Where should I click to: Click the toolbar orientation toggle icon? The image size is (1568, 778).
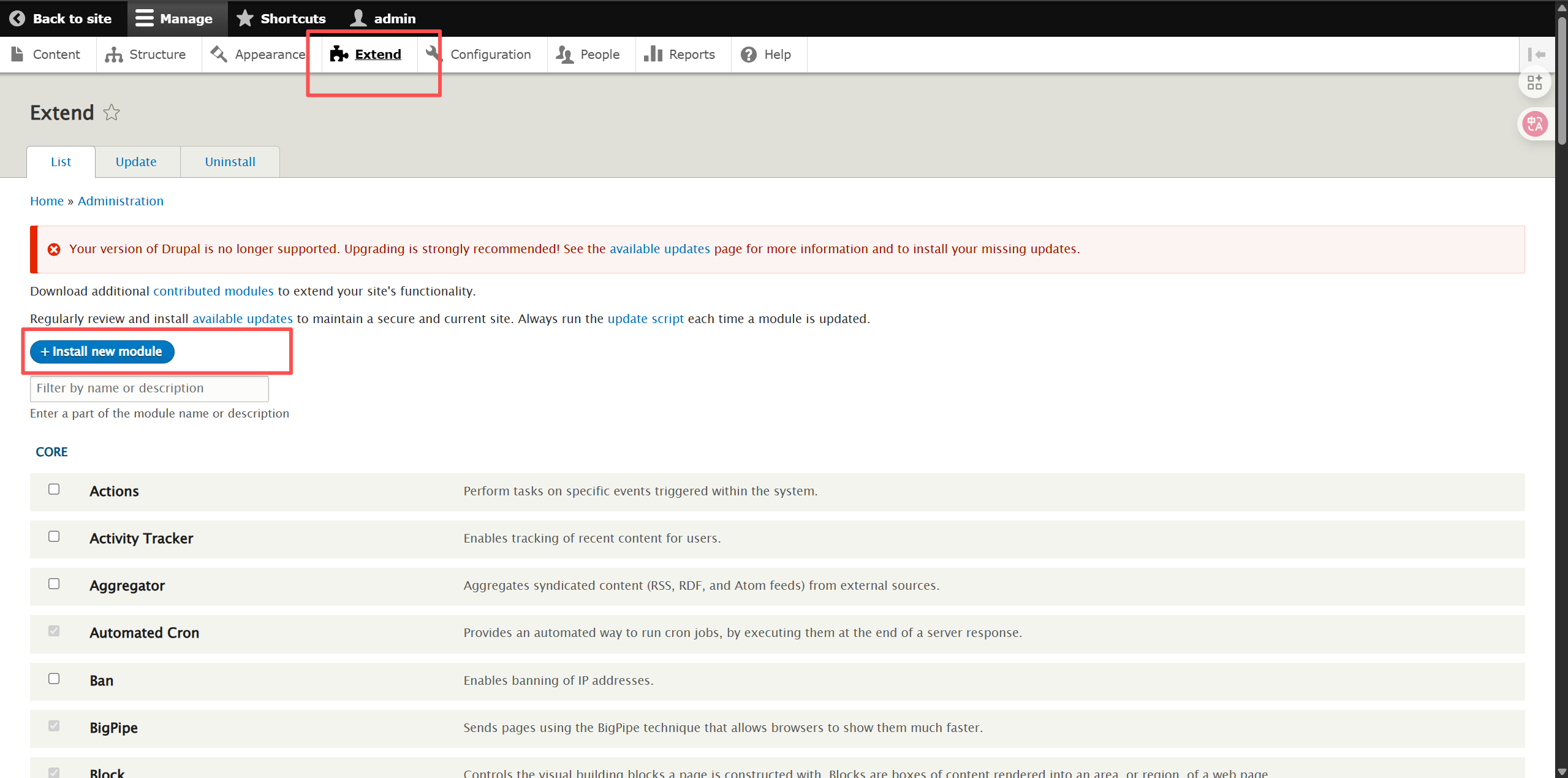(x=1536, y=55)
